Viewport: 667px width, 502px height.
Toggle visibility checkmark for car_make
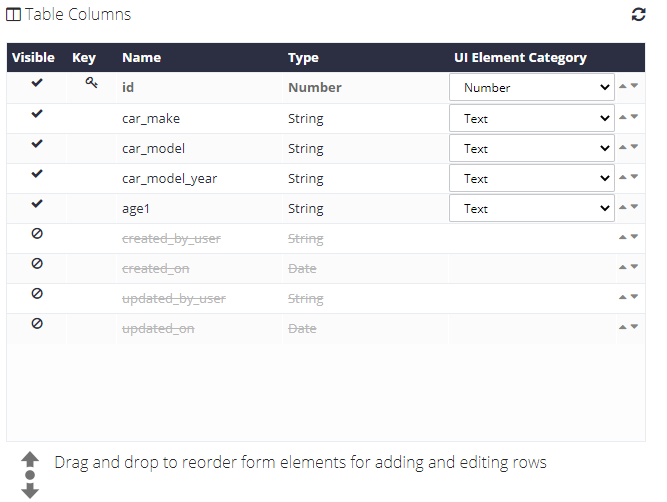pyautogui.click(x=37, y=114)
